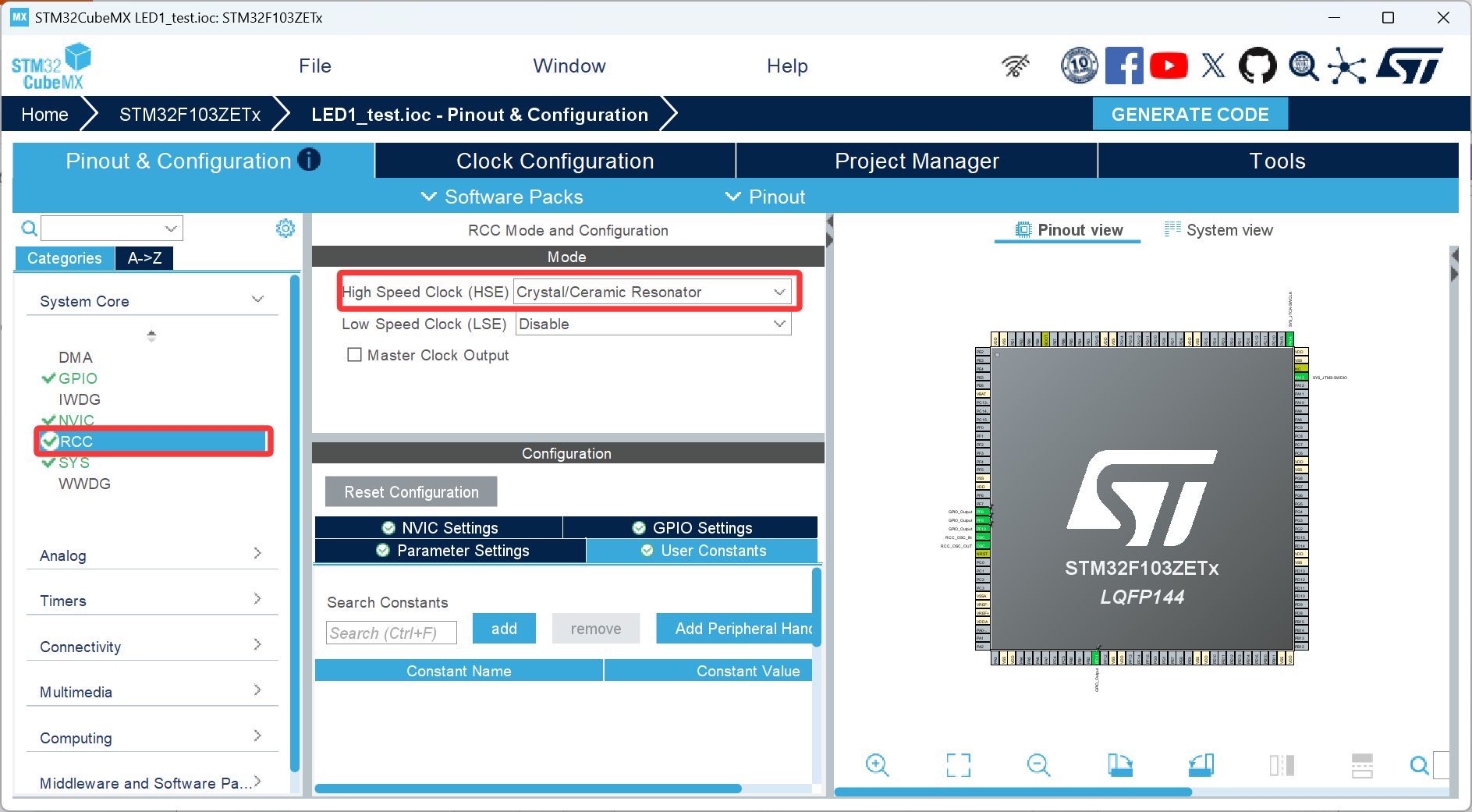Open the File menu
The width and height of the screenshot is (1472, 812).
coord(315,66)
